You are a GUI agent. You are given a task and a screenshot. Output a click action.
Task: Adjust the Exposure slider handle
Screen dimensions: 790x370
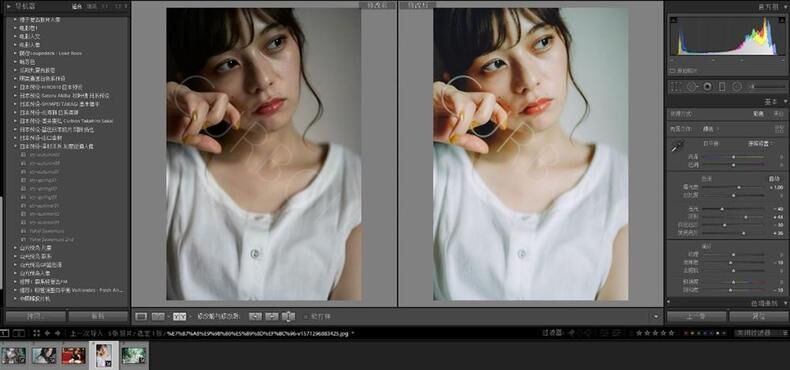[739, 187]
